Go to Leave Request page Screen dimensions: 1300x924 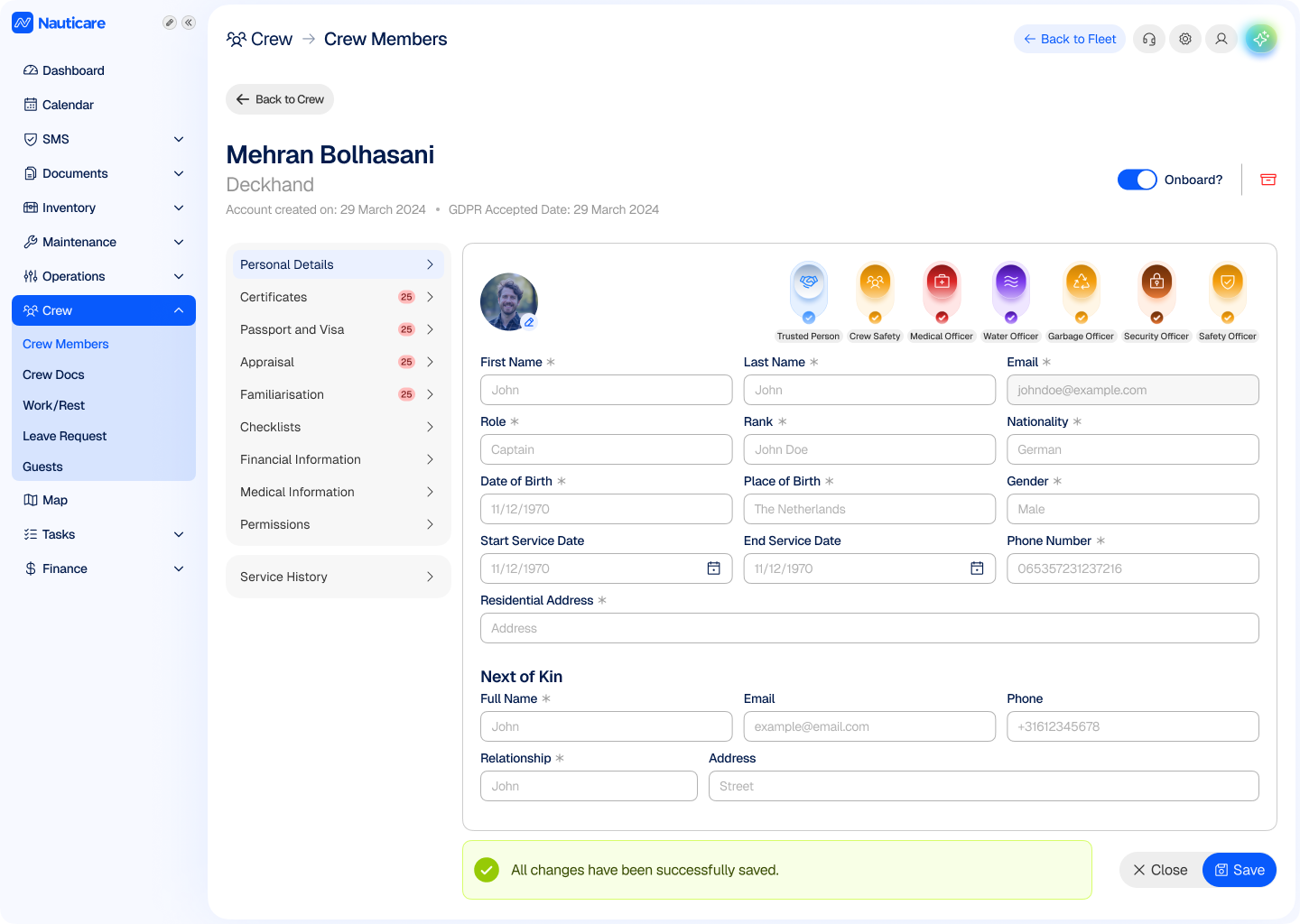(64, 436)
